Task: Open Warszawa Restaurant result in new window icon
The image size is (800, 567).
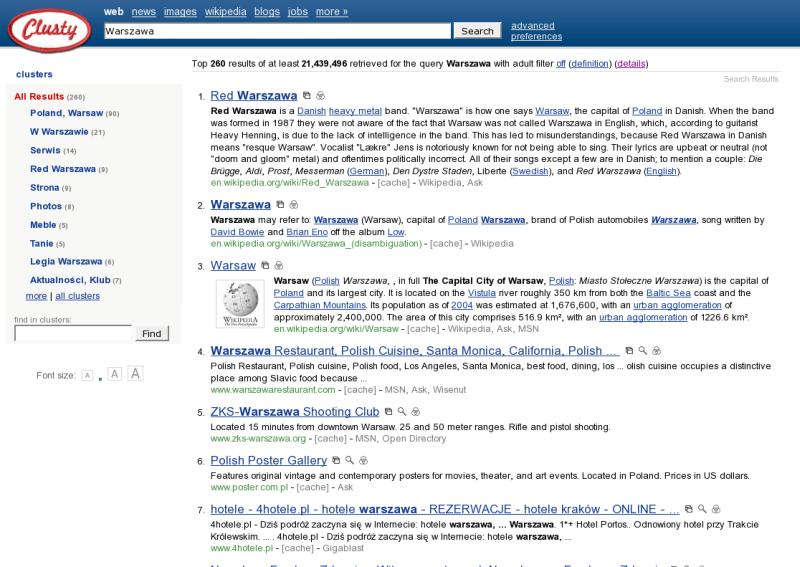Action: pos(629,351)
